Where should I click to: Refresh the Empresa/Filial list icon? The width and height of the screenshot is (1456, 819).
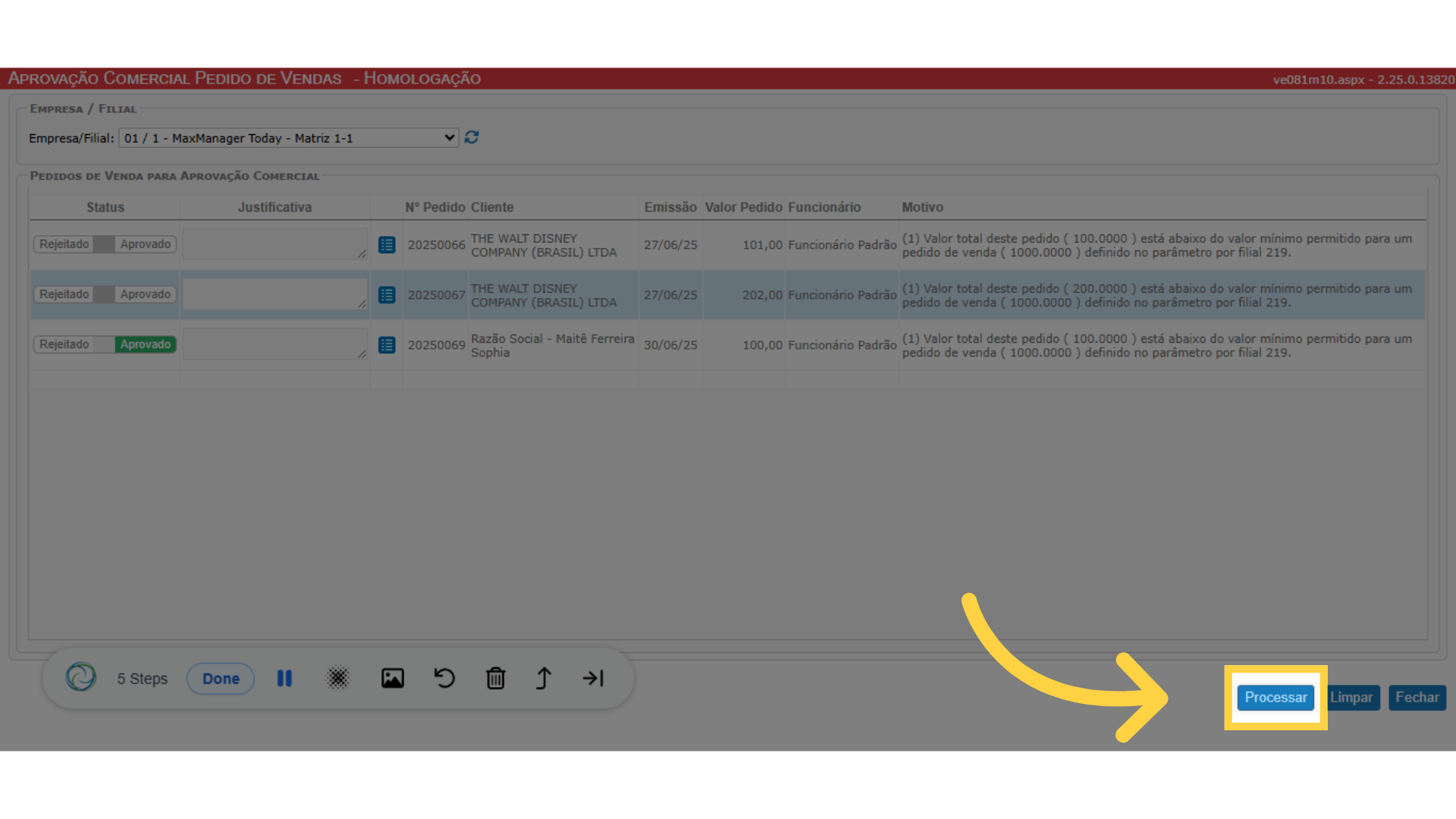(x=472, y=137)
